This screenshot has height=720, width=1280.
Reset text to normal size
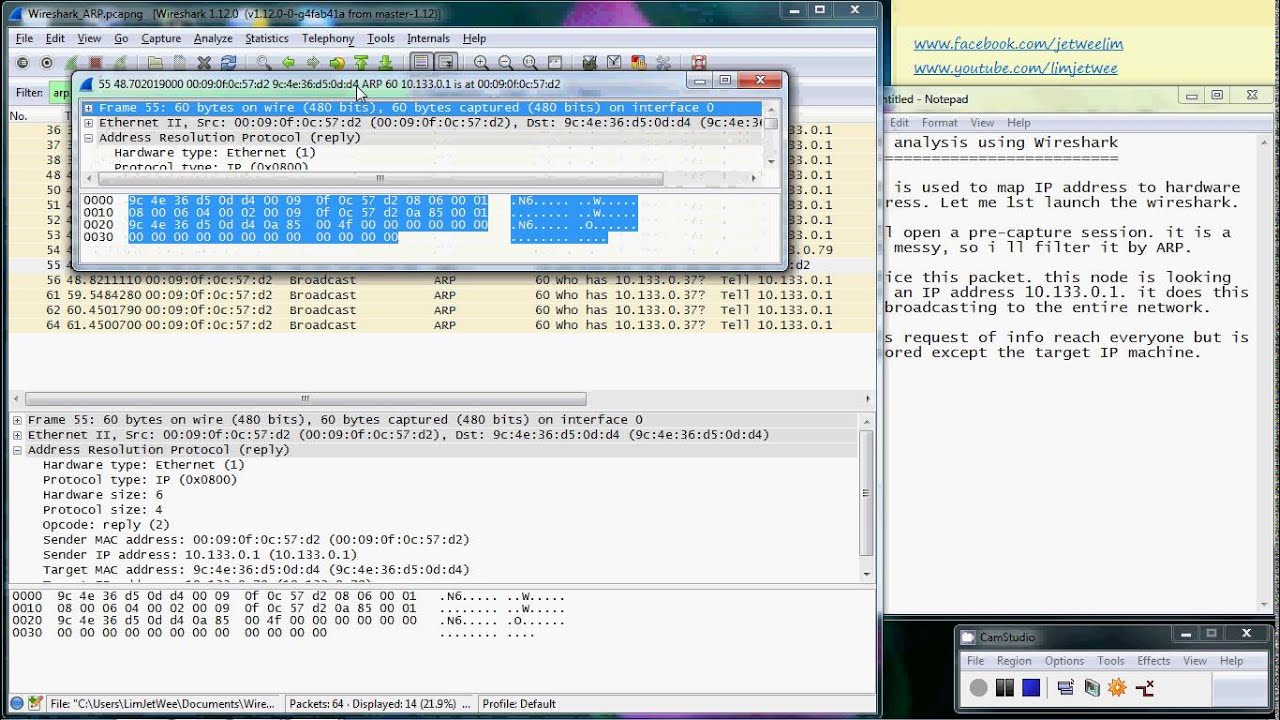pos(530,62)
